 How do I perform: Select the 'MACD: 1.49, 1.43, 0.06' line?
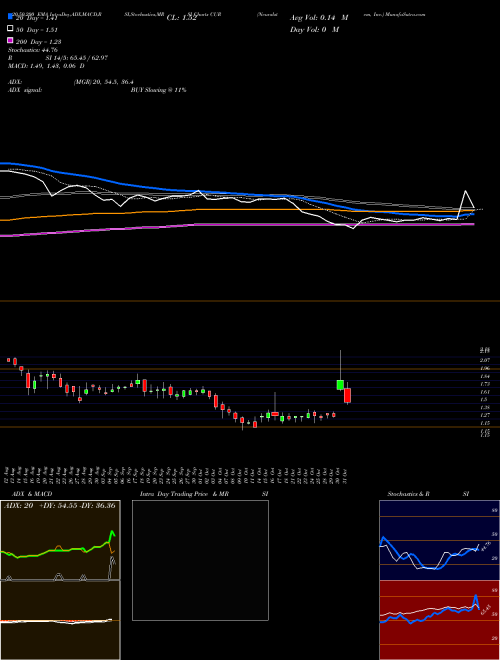click(43, 66)
